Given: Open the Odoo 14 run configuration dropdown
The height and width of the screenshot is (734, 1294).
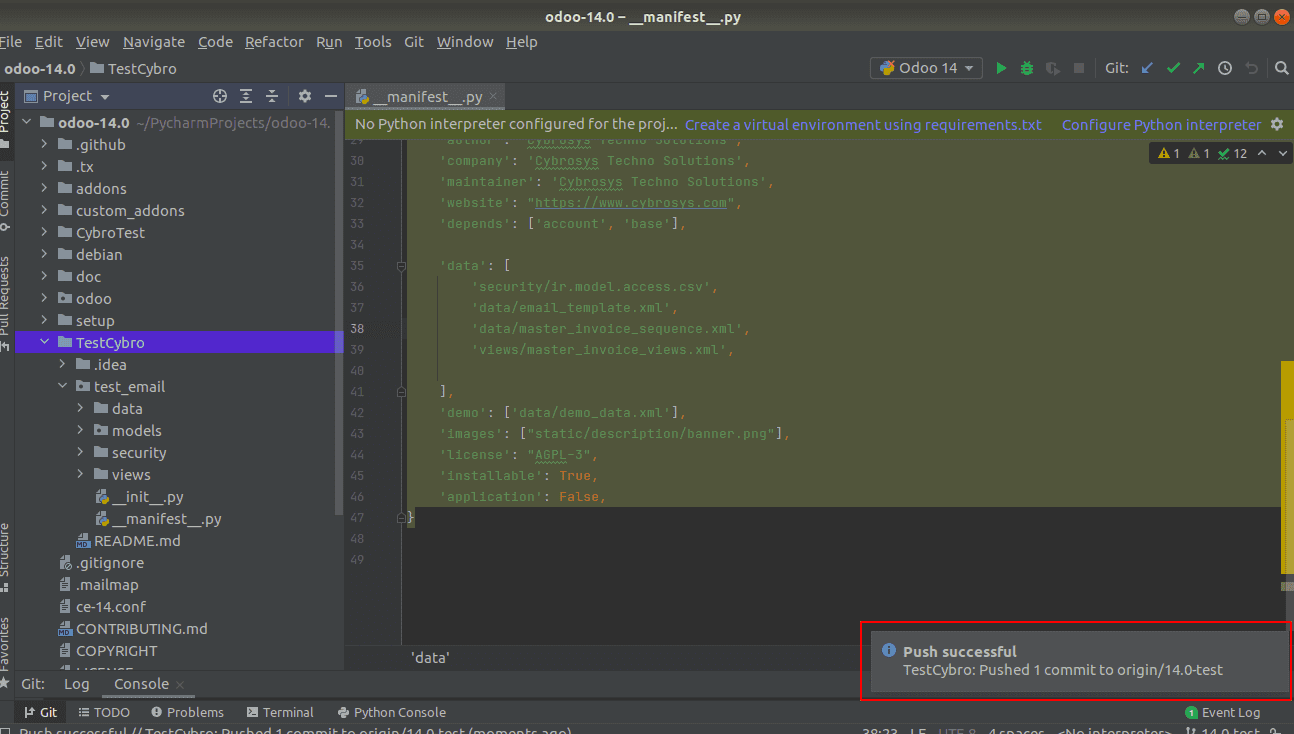Looking at the screenshot, I should (x=927, y=68).
